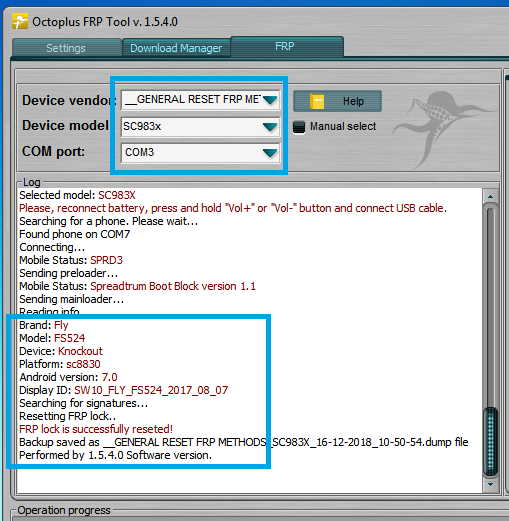
Task: Click the 'Android version: 7.0' log line
Action: (x=68, y=377)
